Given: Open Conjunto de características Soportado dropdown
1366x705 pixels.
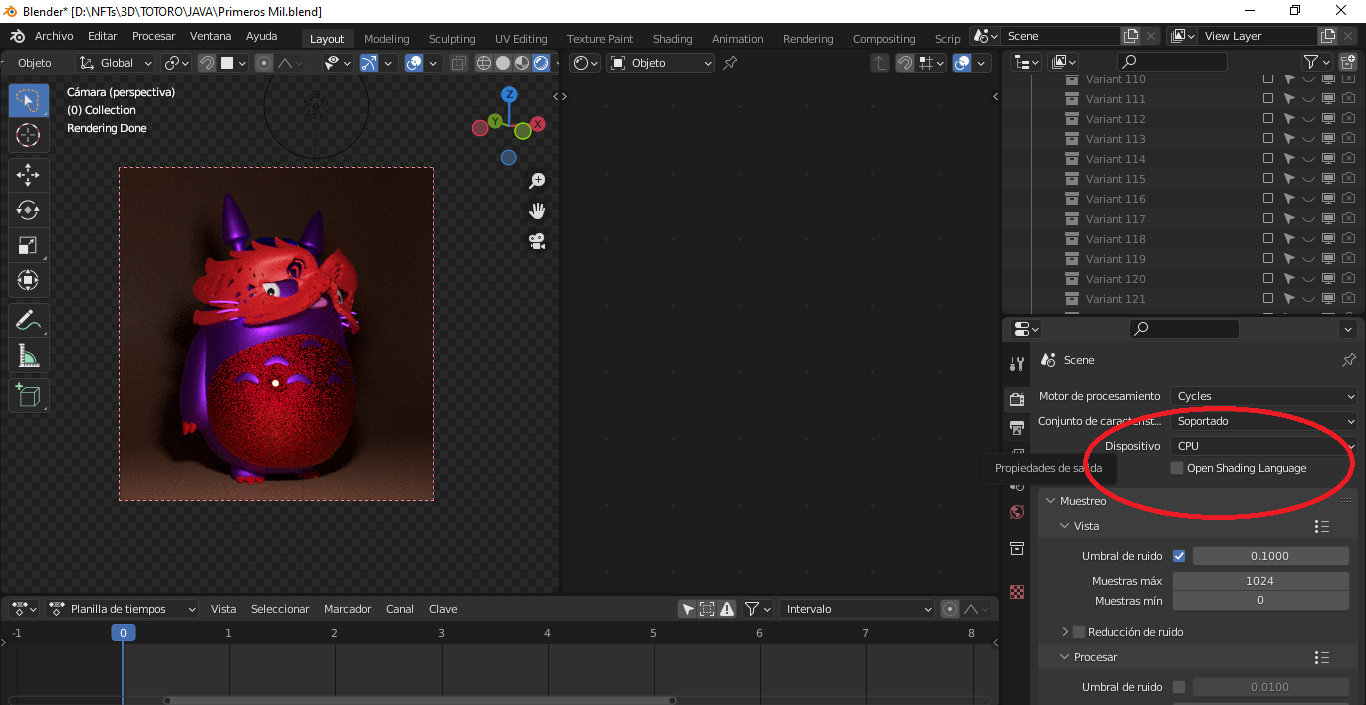Looking at the screenshot, I should (1264, 421).
